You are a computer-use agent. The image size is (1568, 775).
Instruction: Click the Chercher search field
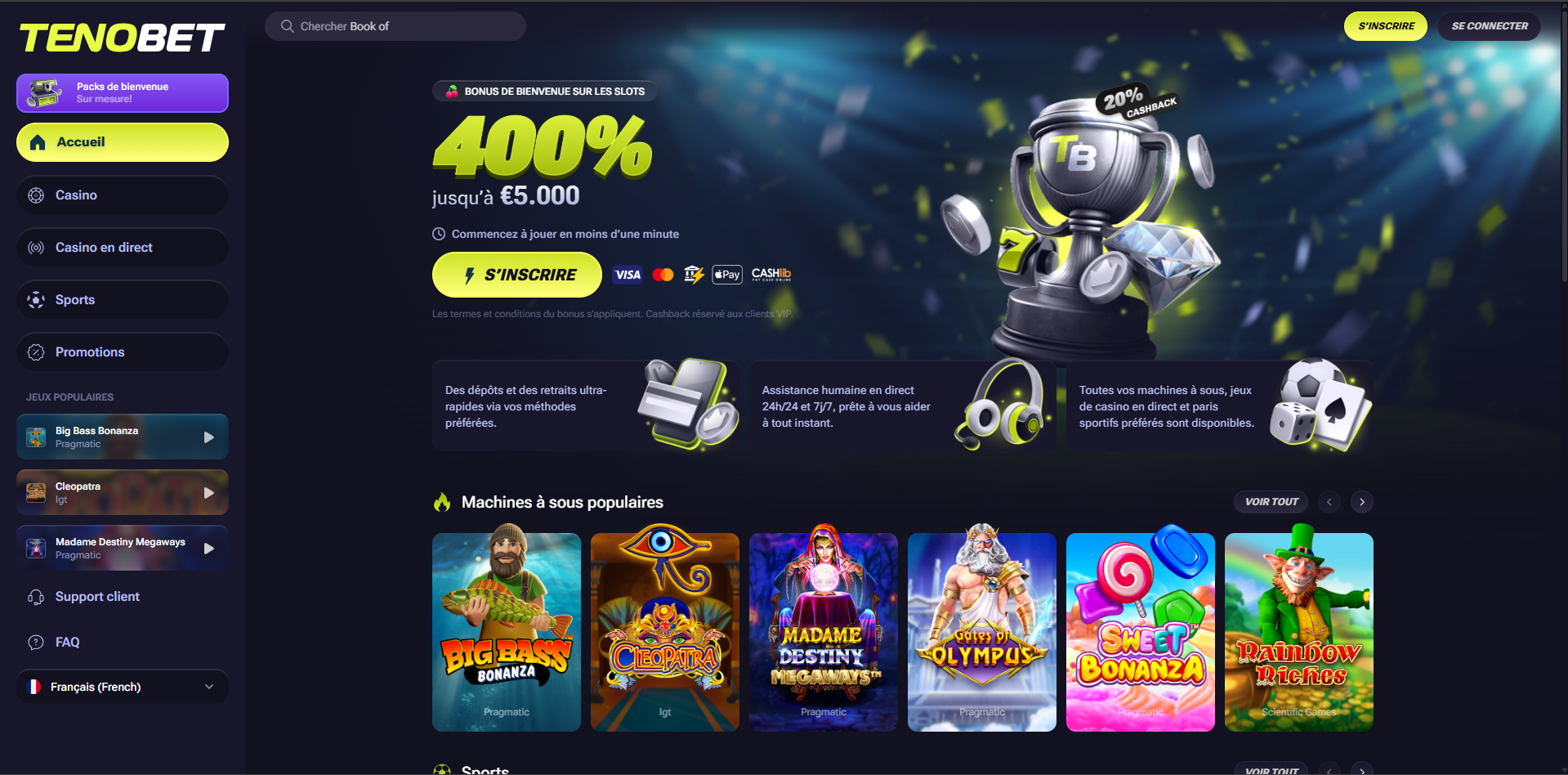pos(395,26)
